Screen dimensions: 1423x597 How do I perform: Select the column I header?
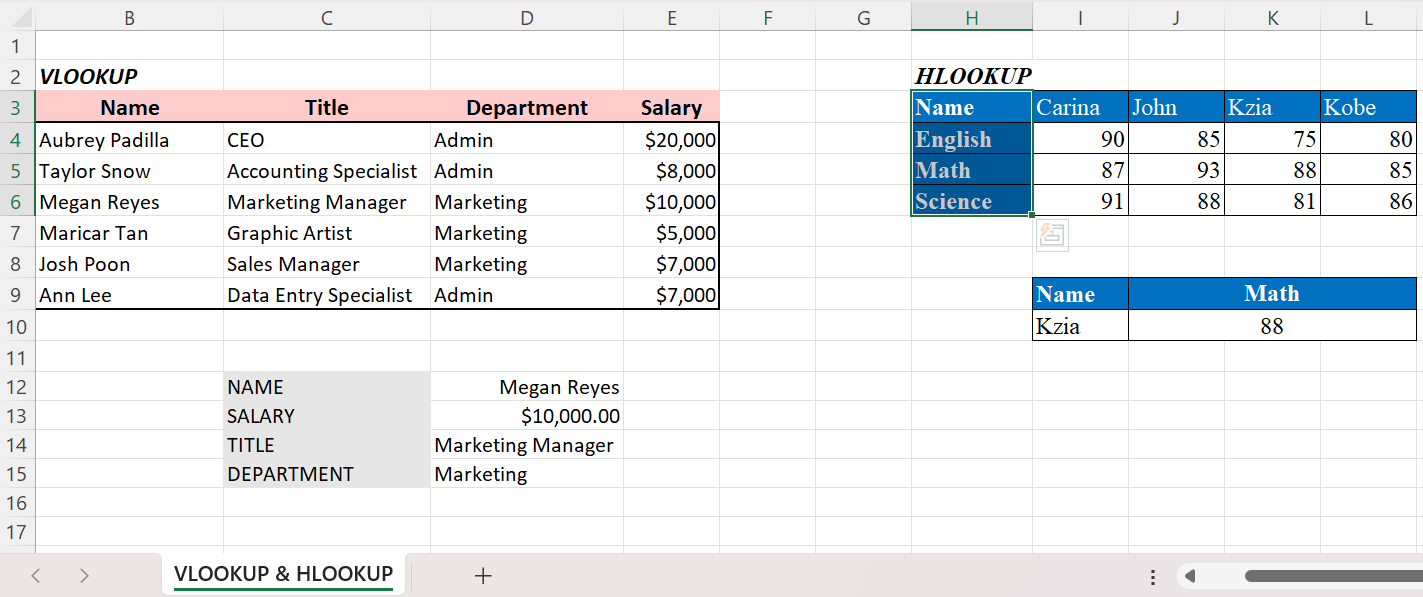pyautogui.click(x=1080, y=17)
